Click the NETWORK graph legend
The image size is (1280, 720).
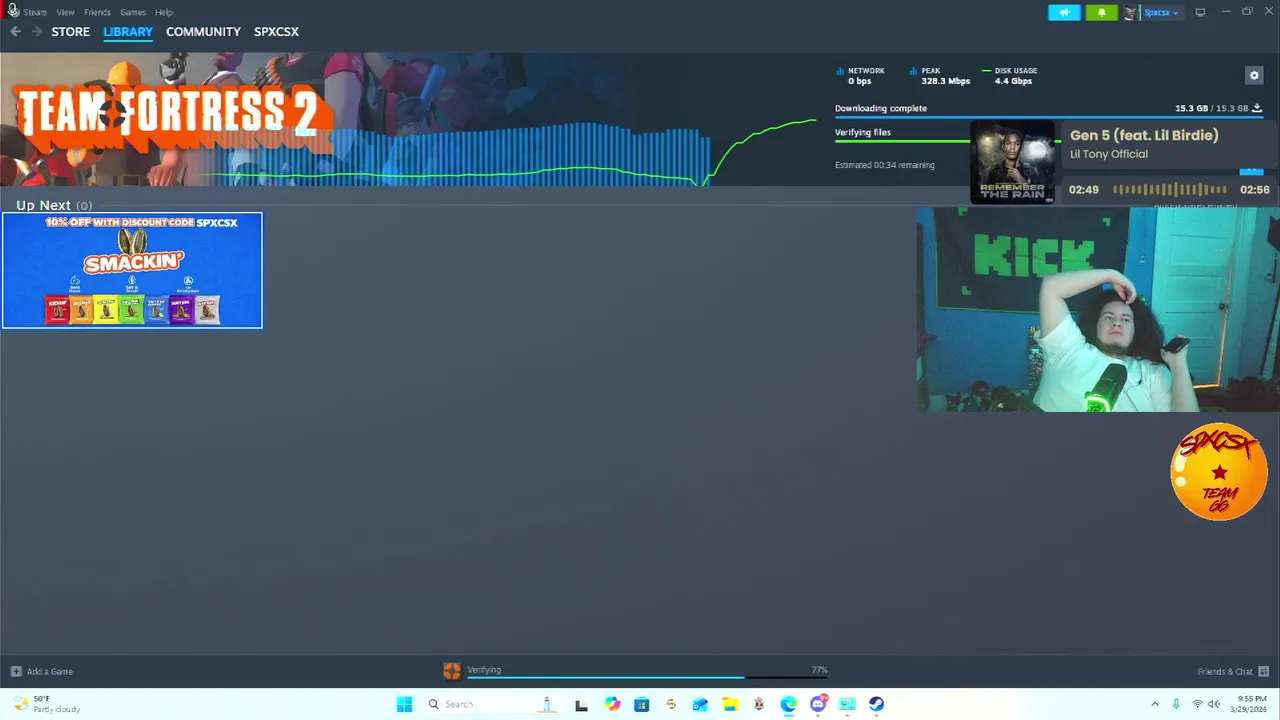point(860,76)
